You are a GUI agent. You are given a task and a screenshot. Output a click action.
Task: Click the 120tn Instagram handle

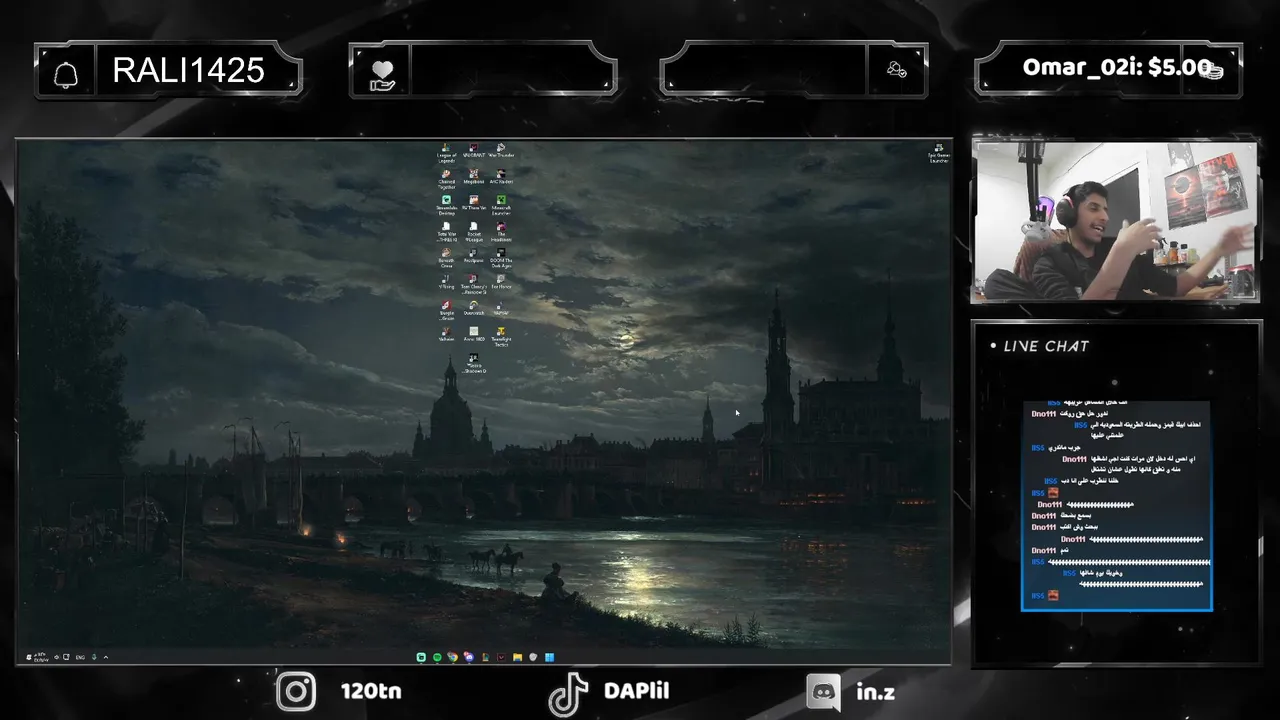(x=371, y=691)
